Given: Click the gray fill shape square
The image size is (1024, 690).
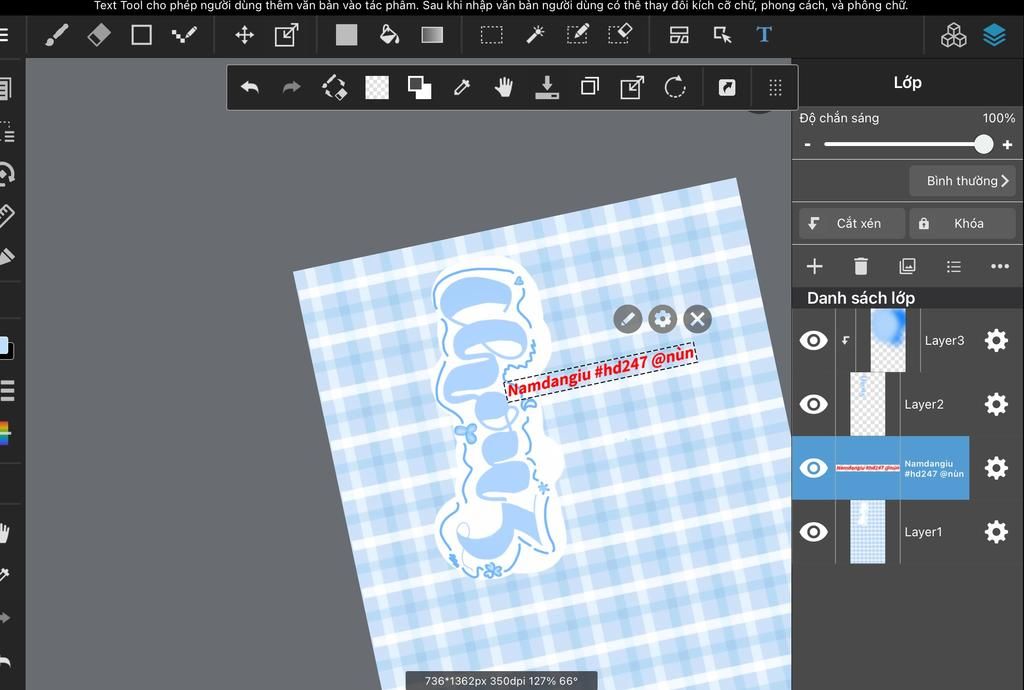Looking at the screenshot, I should click(x=346, y=35).
